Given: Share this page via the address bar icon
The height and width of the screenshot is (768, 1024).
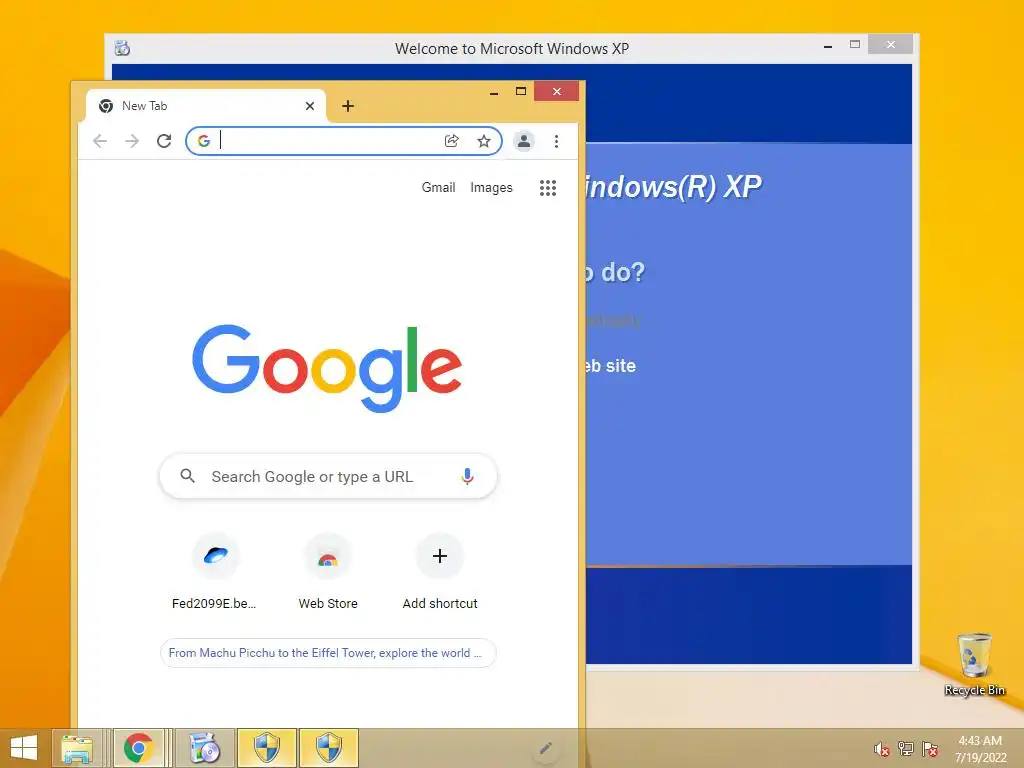Looking at the screenshot, I should click(451, 141).
